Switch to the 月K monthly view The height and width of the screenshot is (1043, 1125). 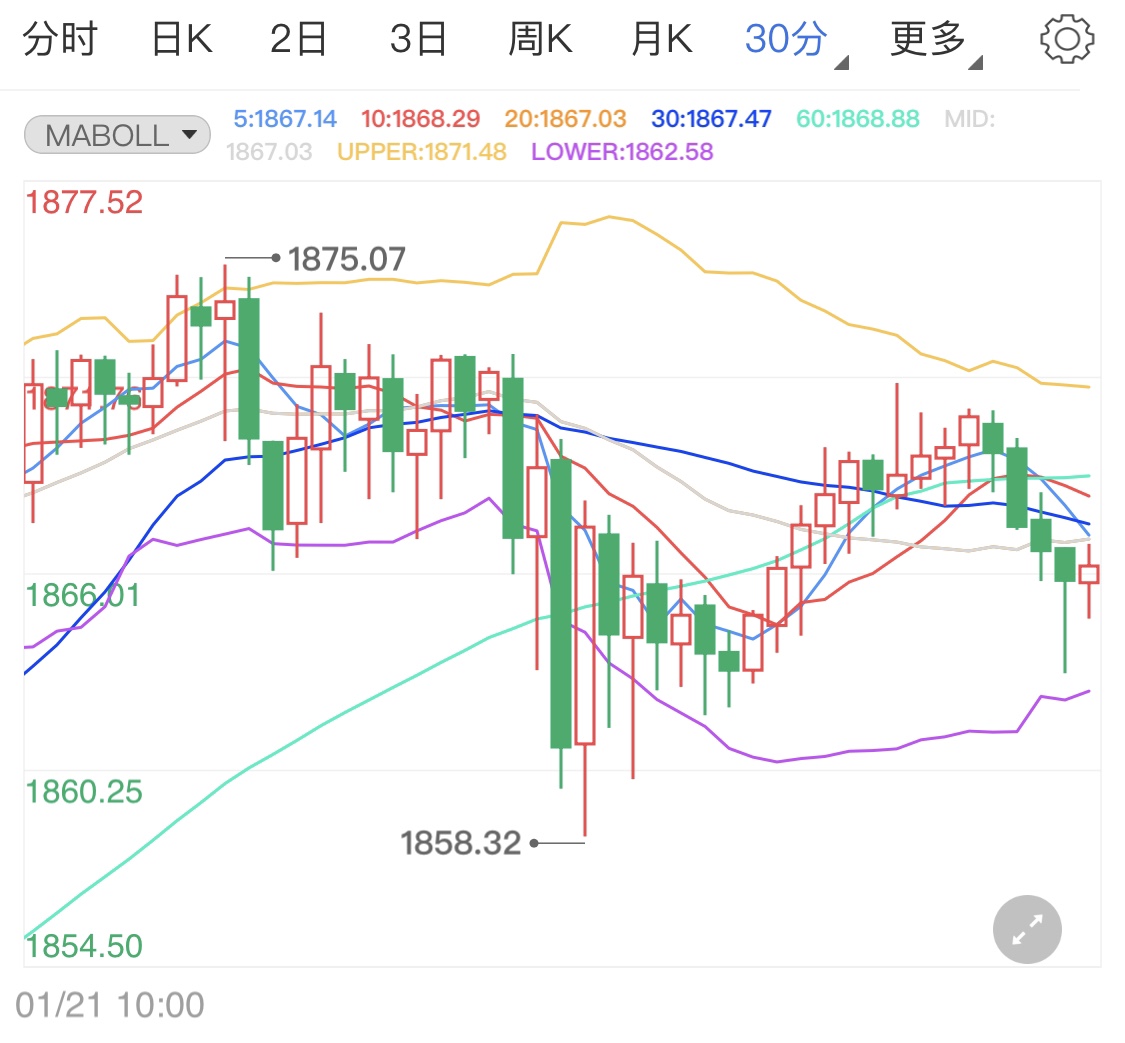pos(659,38)
